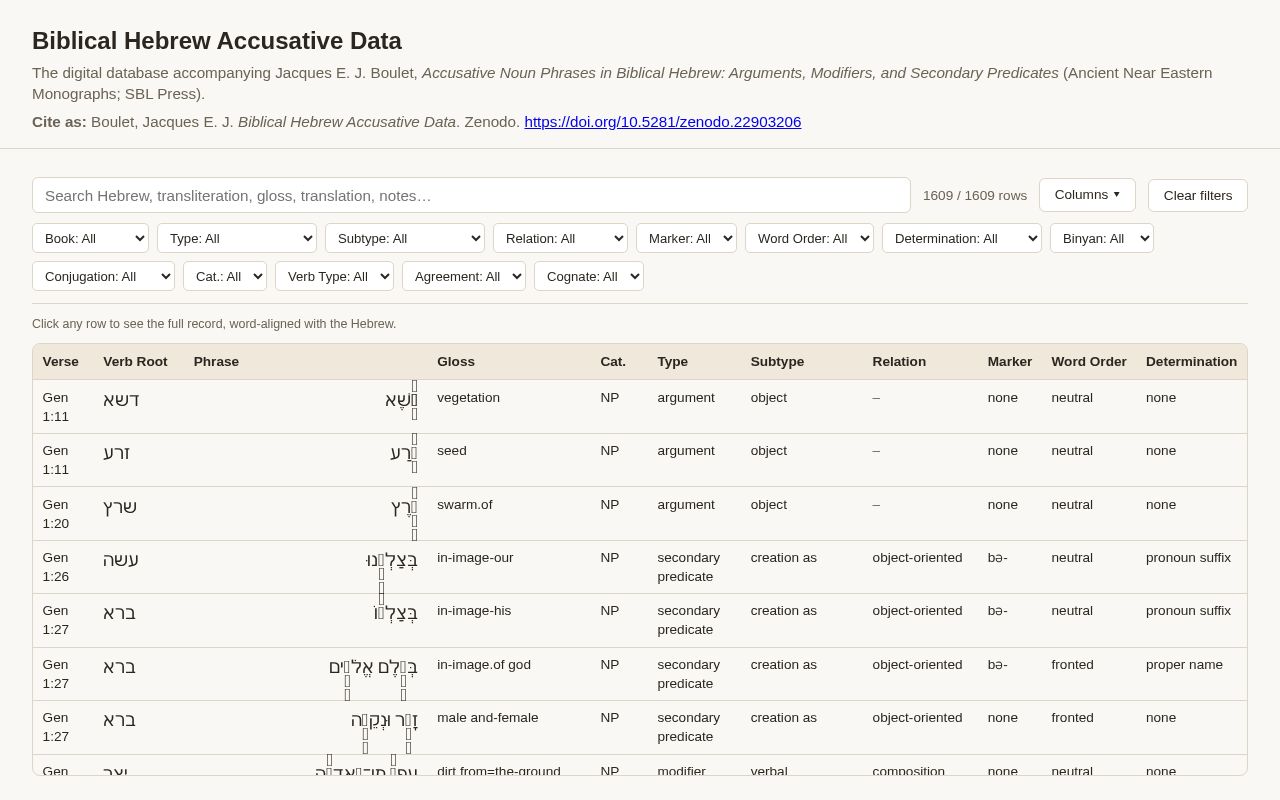Open the Columns chooser button
1280x800 pixels.
pos(1087,195)
